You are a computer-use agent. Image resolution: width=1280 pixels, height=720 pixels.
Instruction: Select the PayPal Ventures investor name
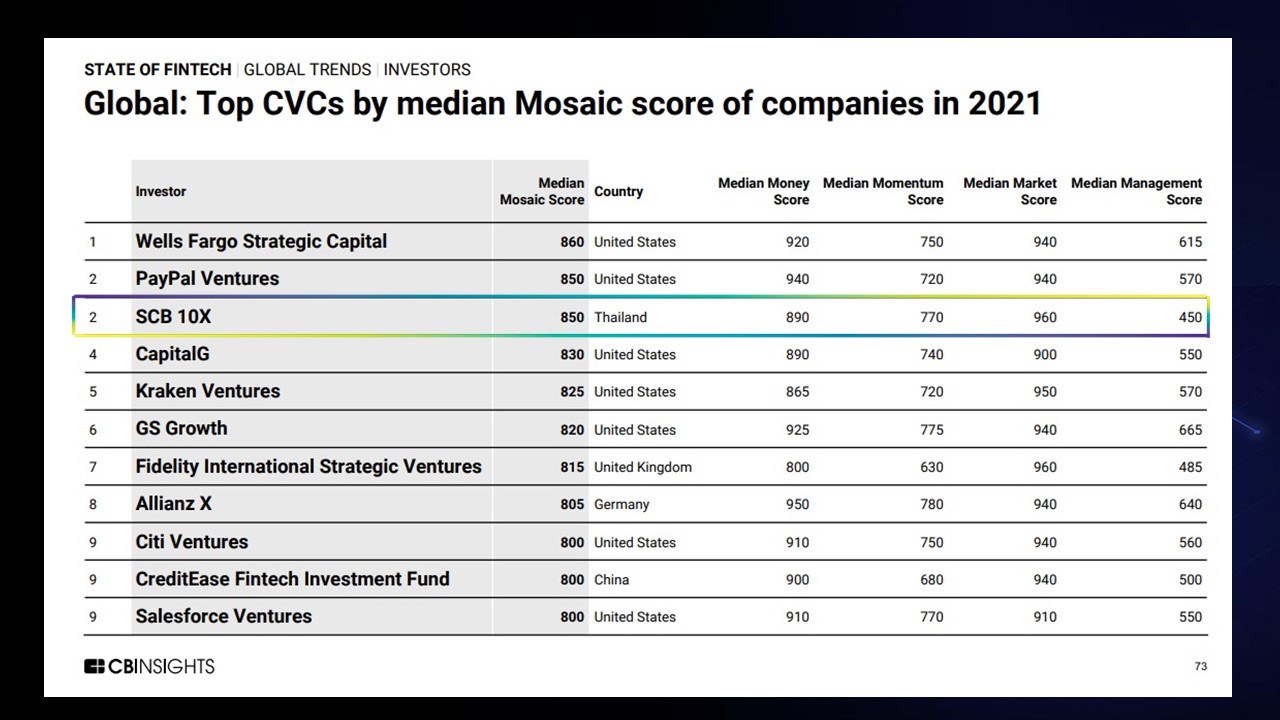207,279
